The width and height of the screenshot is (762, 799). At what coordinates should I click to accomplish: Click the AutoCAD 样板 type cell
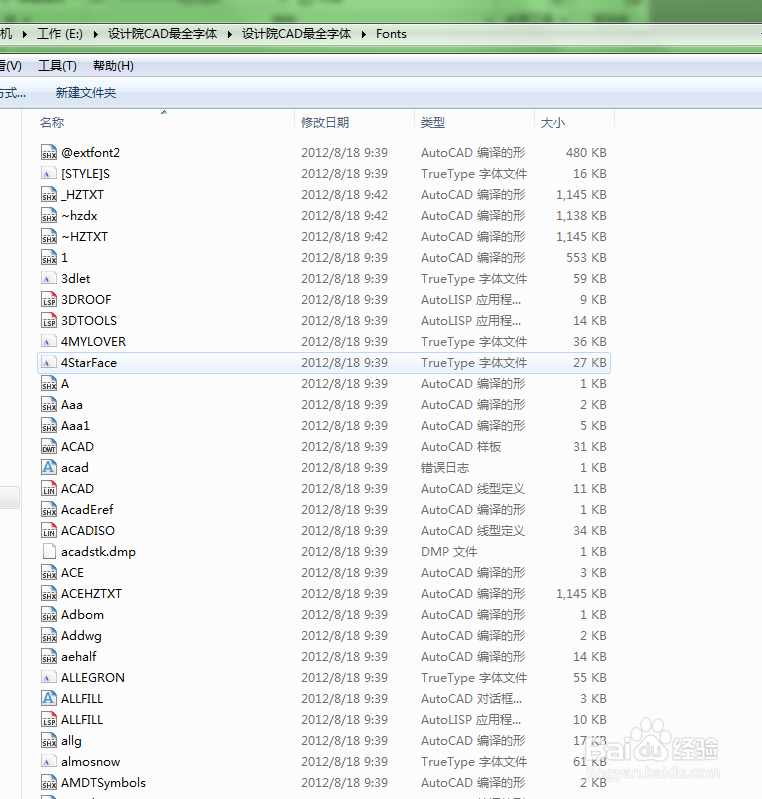461,446
